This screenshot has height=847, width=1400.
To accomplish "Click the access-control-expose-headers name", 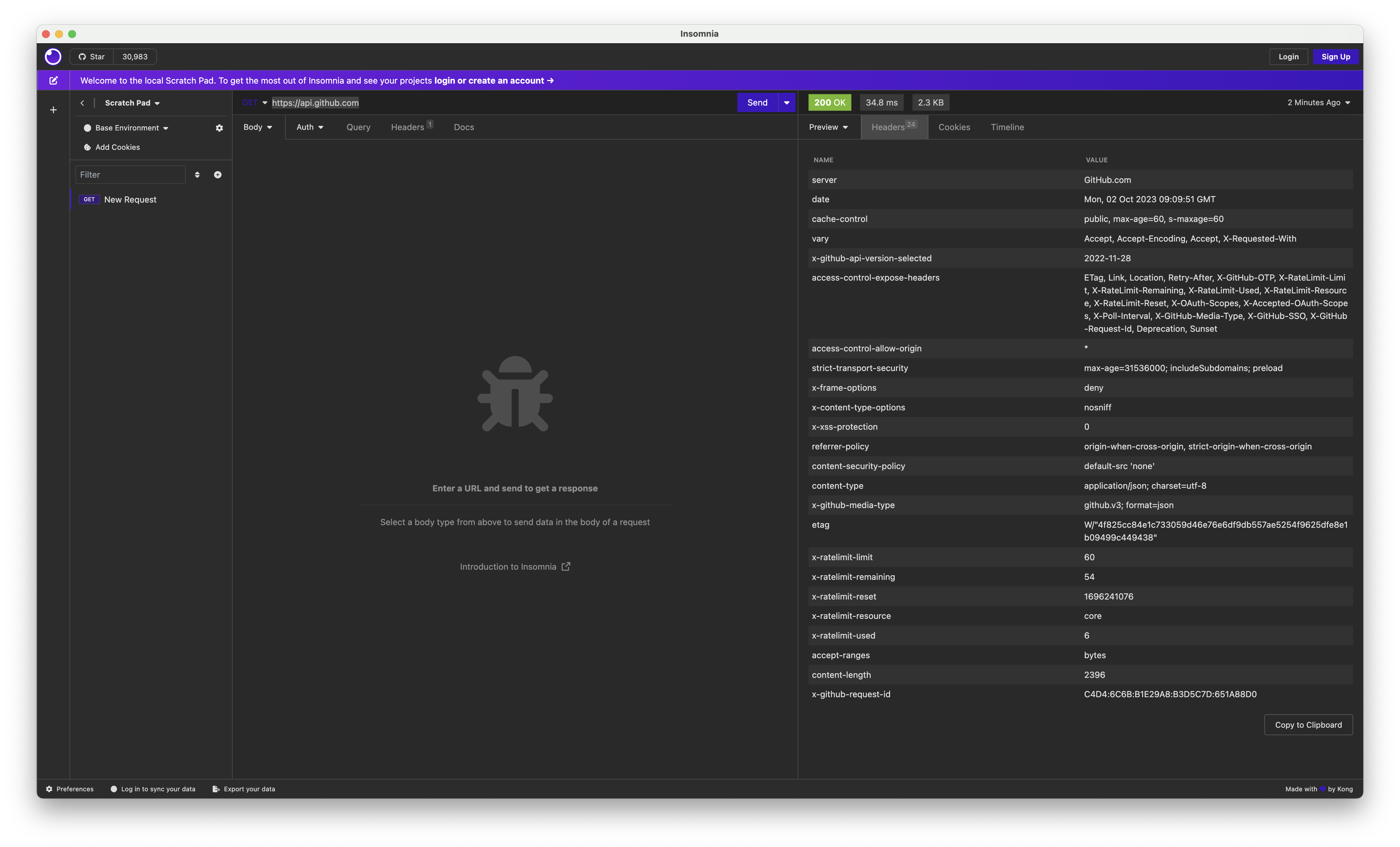I will tap(875, 278).
